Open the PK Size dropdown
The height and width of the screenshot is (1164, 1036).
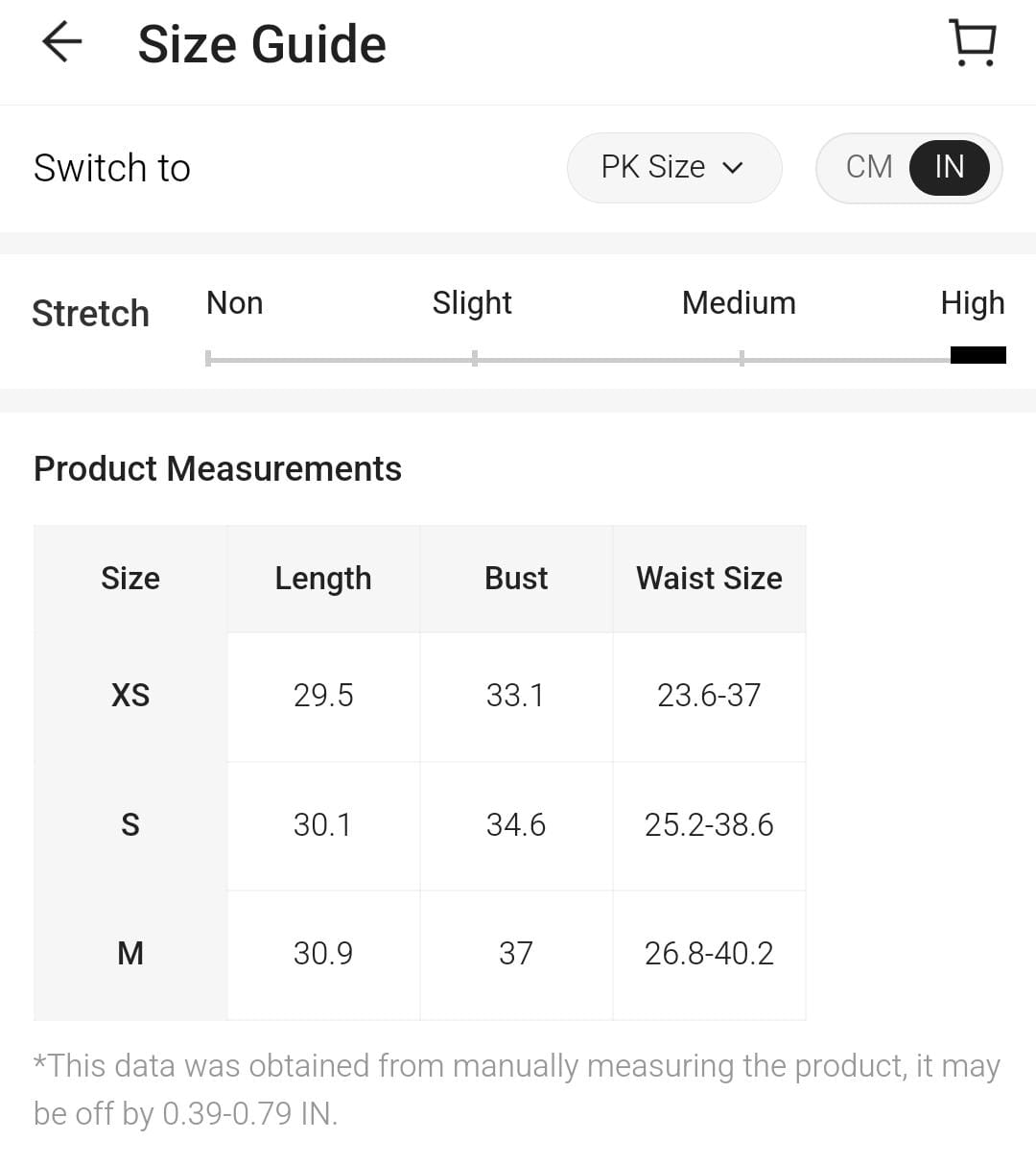click(673, 168)
